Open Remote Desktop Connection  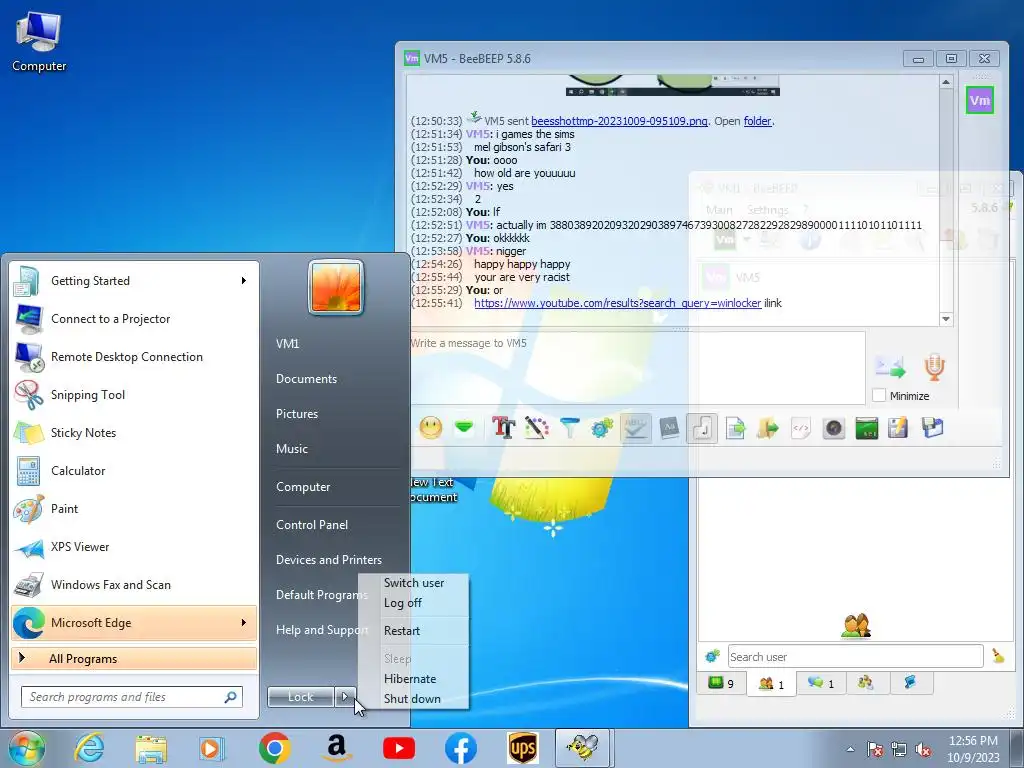[x=134, y=357]
